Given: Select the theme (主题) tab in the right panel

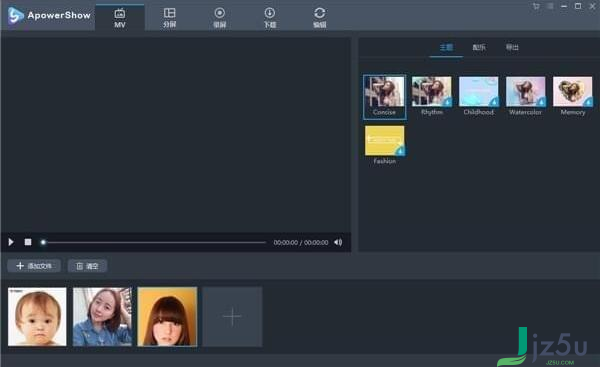Looking at the screenshot, I should pos(446,47).
